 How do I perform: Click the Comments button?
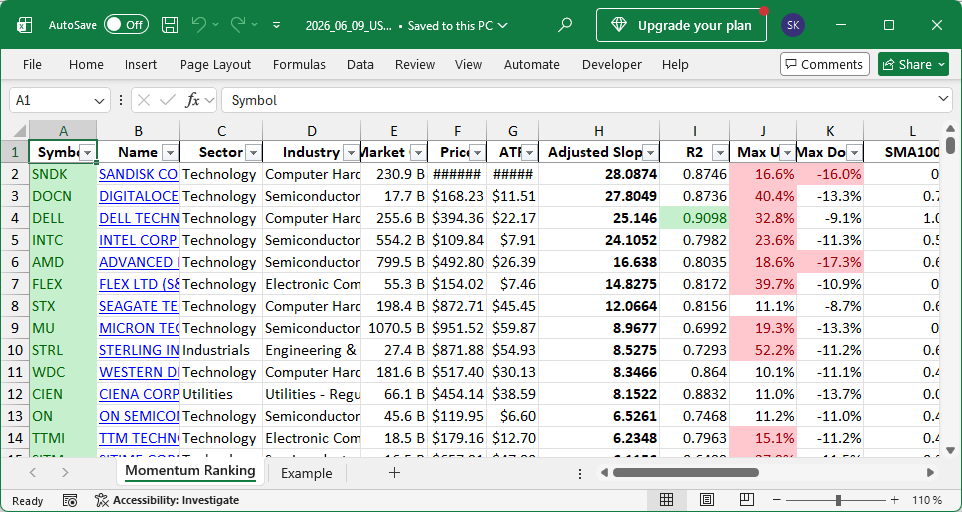point(825,64)
